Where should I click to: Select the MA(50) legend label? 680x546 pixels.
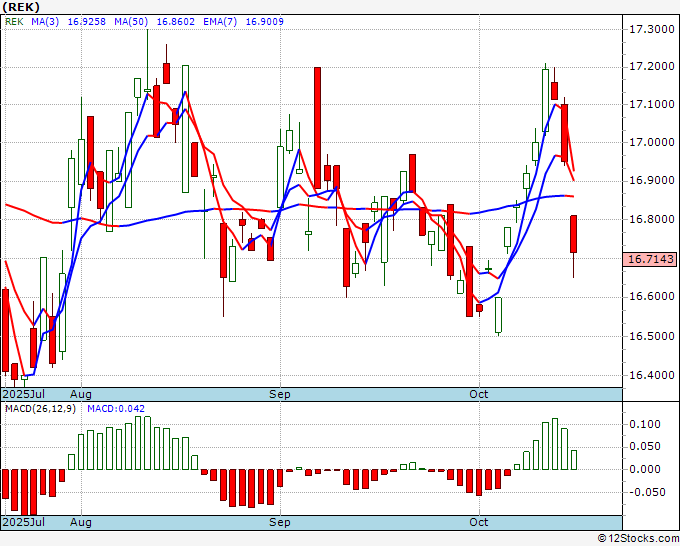click(x=131, y=22)
